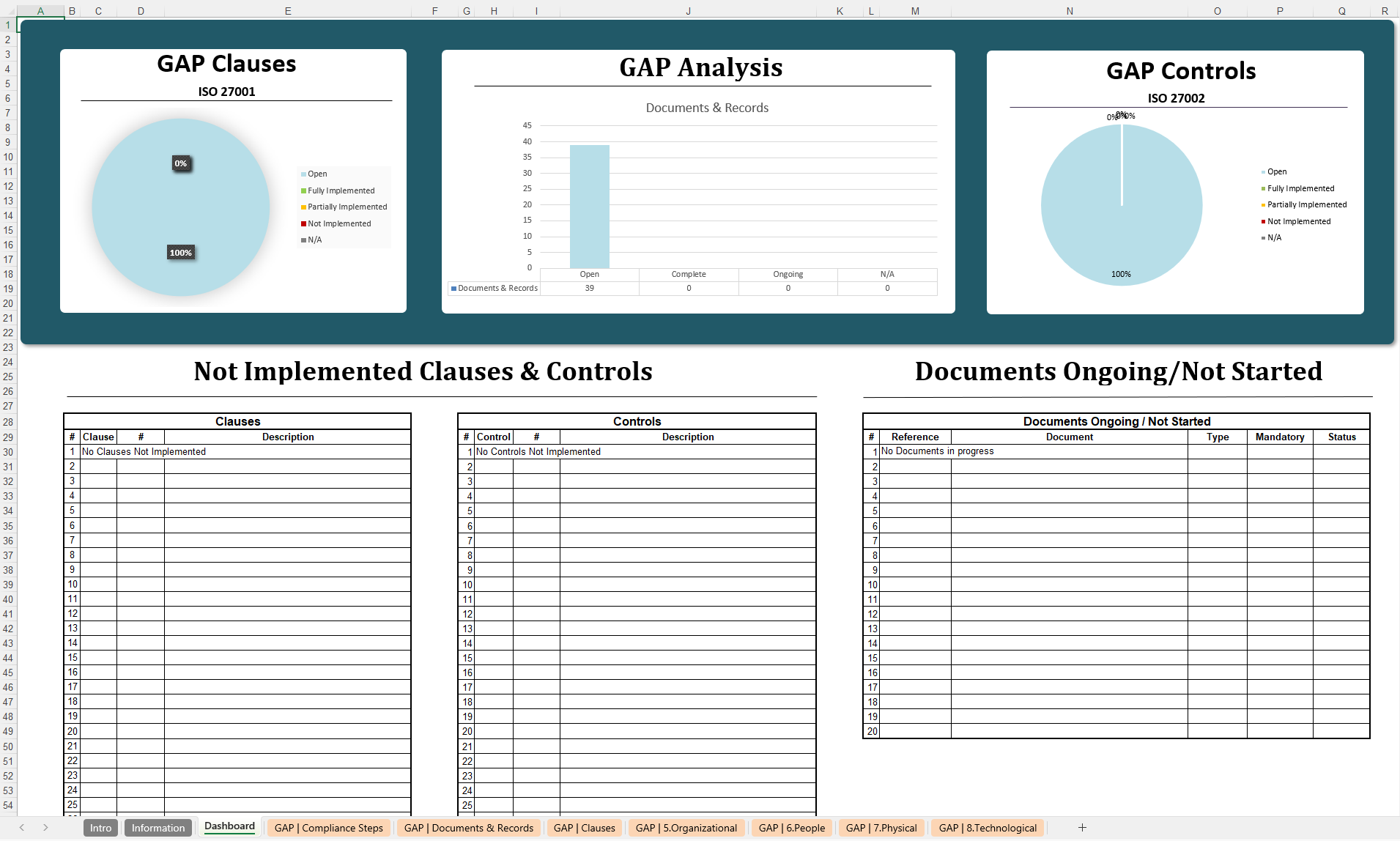Open the GAP | 8.Technological tab
This screenshot has height=841, width=1400.
pyautogui.click(x=987, y=827)
